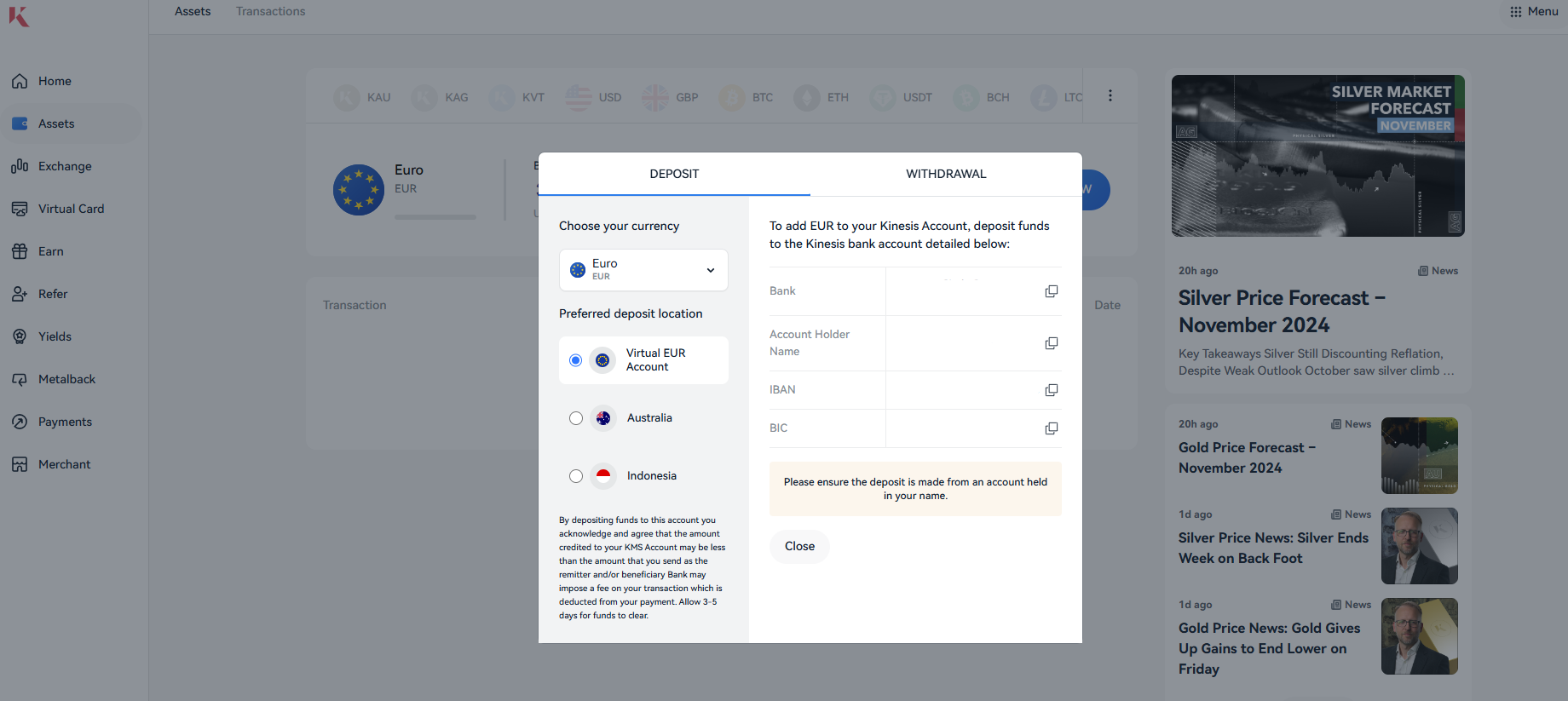Viewport: 1568px width, 701px height.
Task: Choose Australia as deposit location
Action: click(x=576, y=418)
